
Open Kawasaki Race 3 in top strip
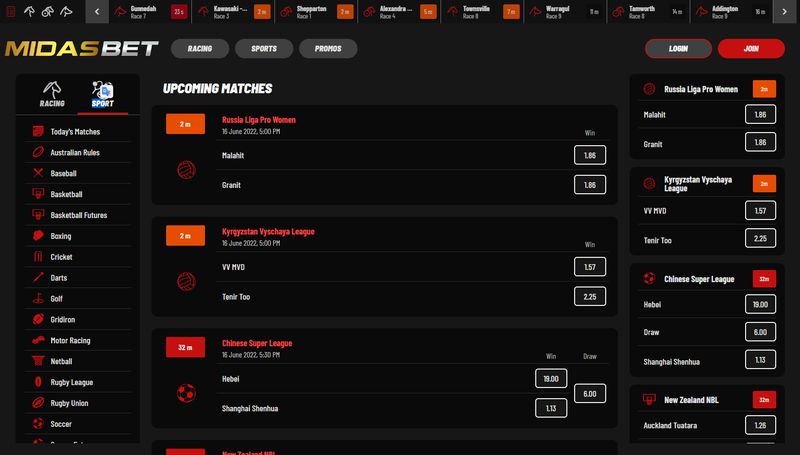tap(234, 12)
